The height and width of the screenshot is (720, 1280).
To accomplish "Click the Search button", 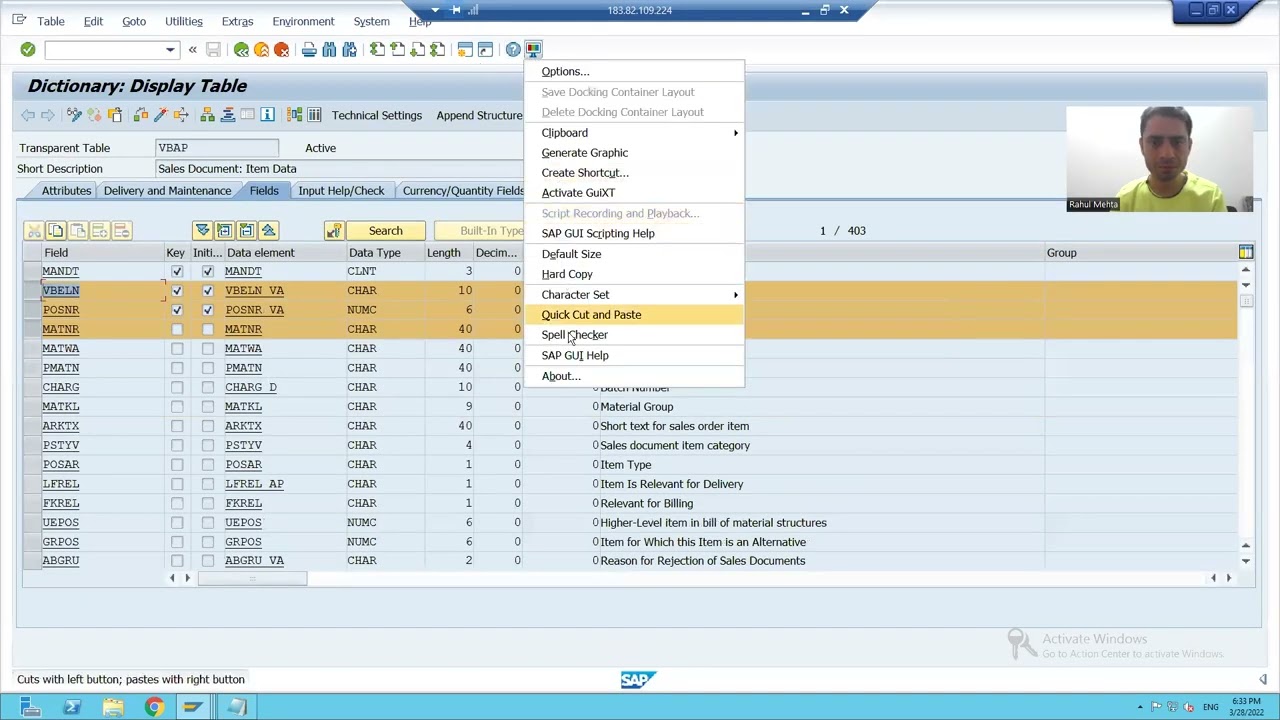I will pos(385,231).
